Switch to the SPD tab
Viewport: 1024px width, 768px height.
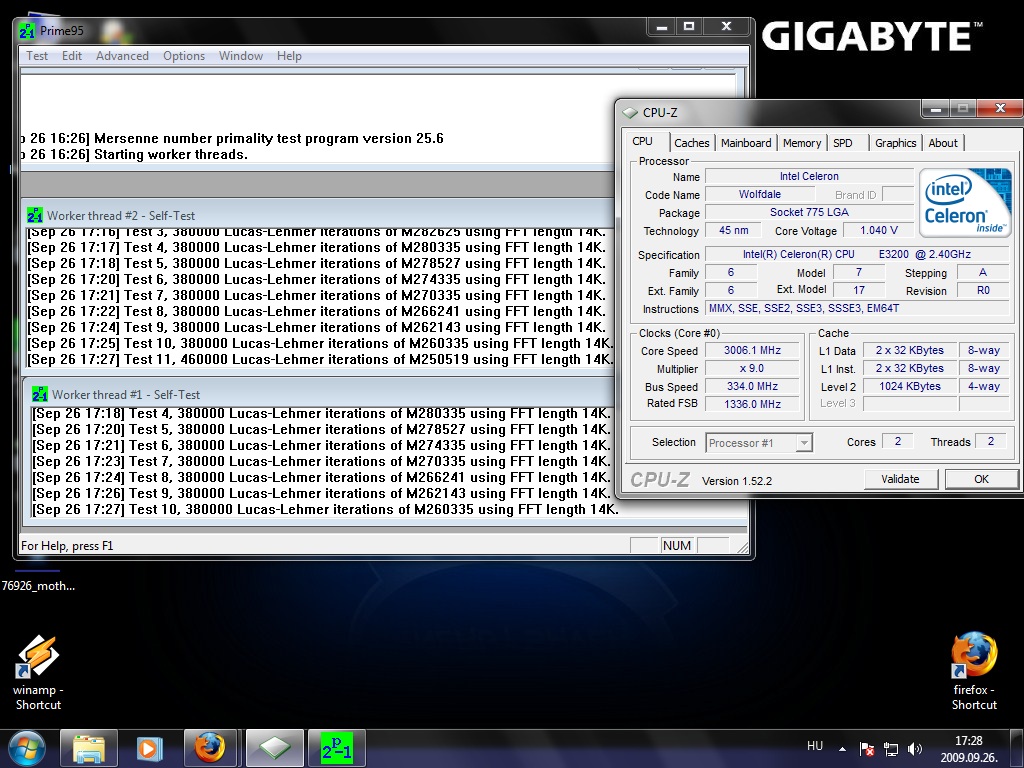[x=843, y=143]
